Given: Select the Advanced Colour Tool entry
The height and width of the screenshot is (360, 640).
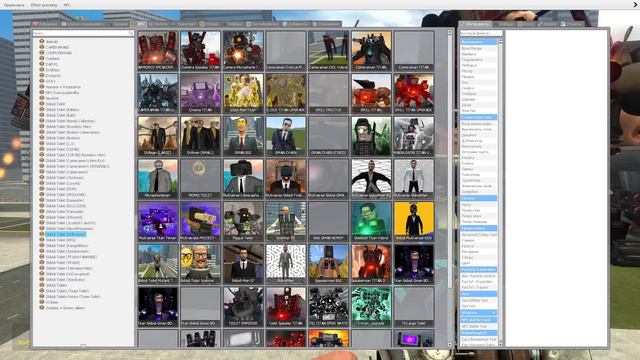Looking at the screenshot, I should point(479,235).
